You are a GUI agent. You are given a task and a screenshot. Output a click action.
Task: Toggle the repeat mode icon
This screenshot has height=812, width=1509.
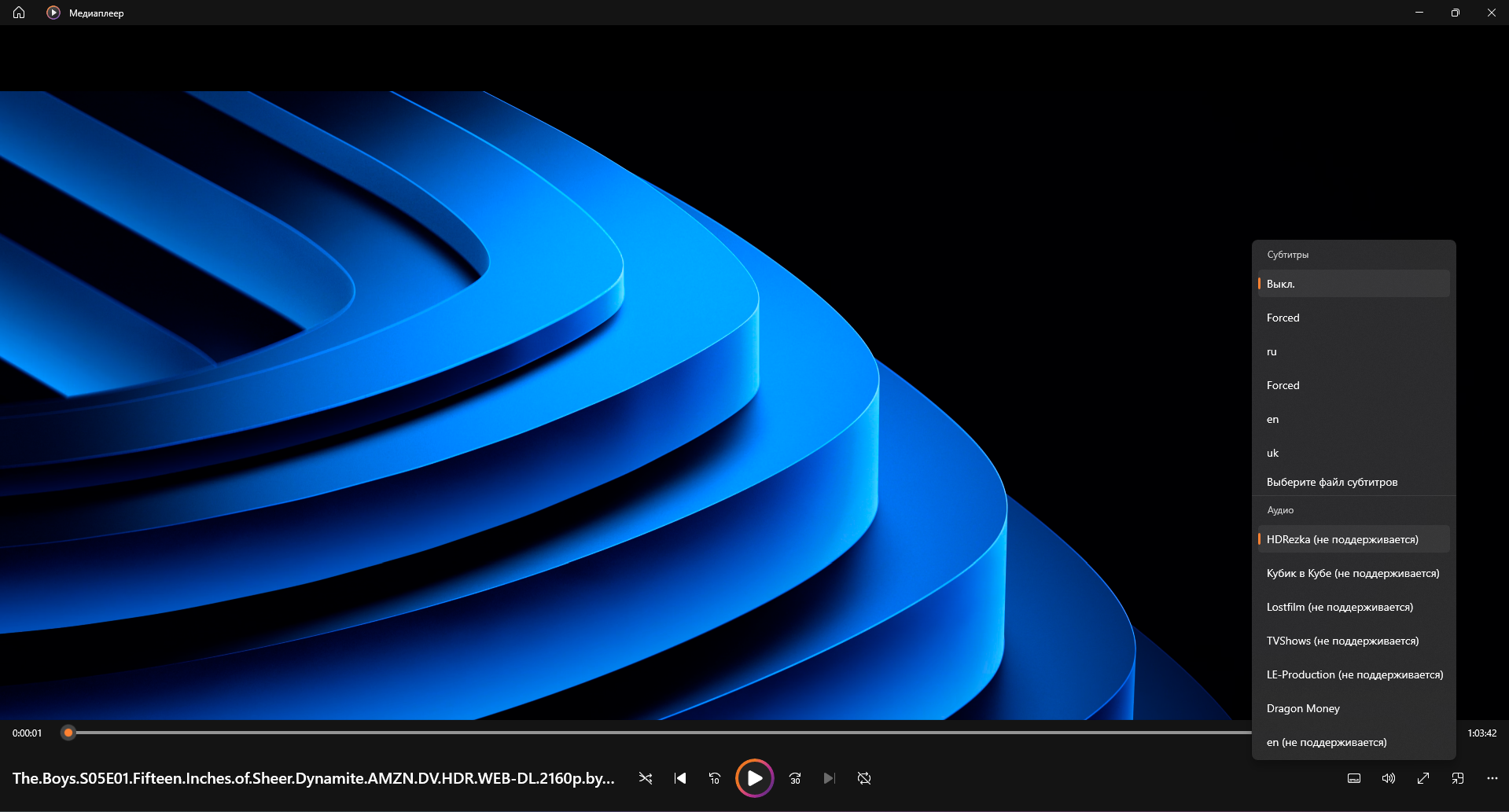(x=864, y=778)
